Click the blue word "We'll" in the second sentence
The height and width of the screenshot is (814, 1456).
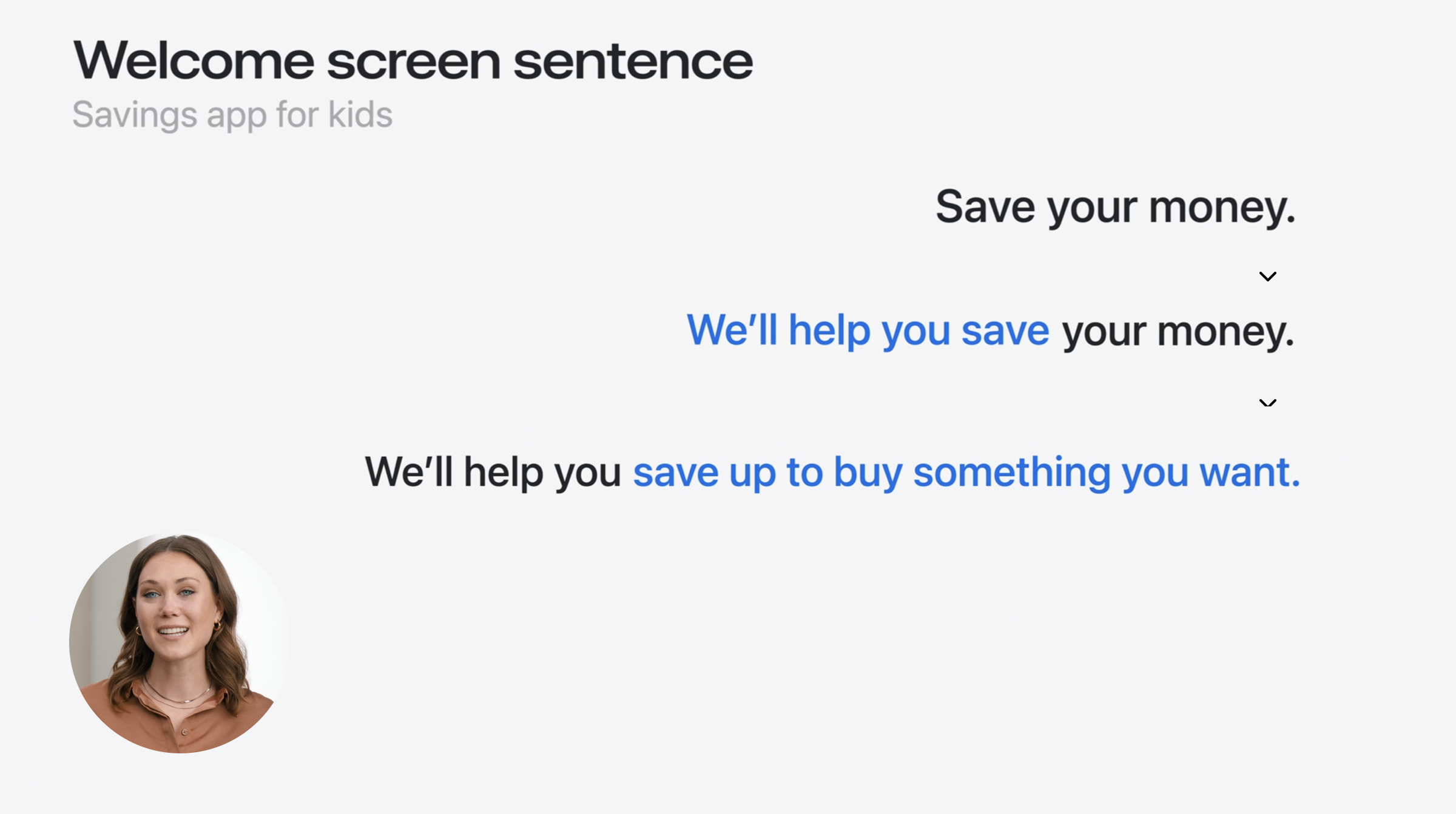732,331
